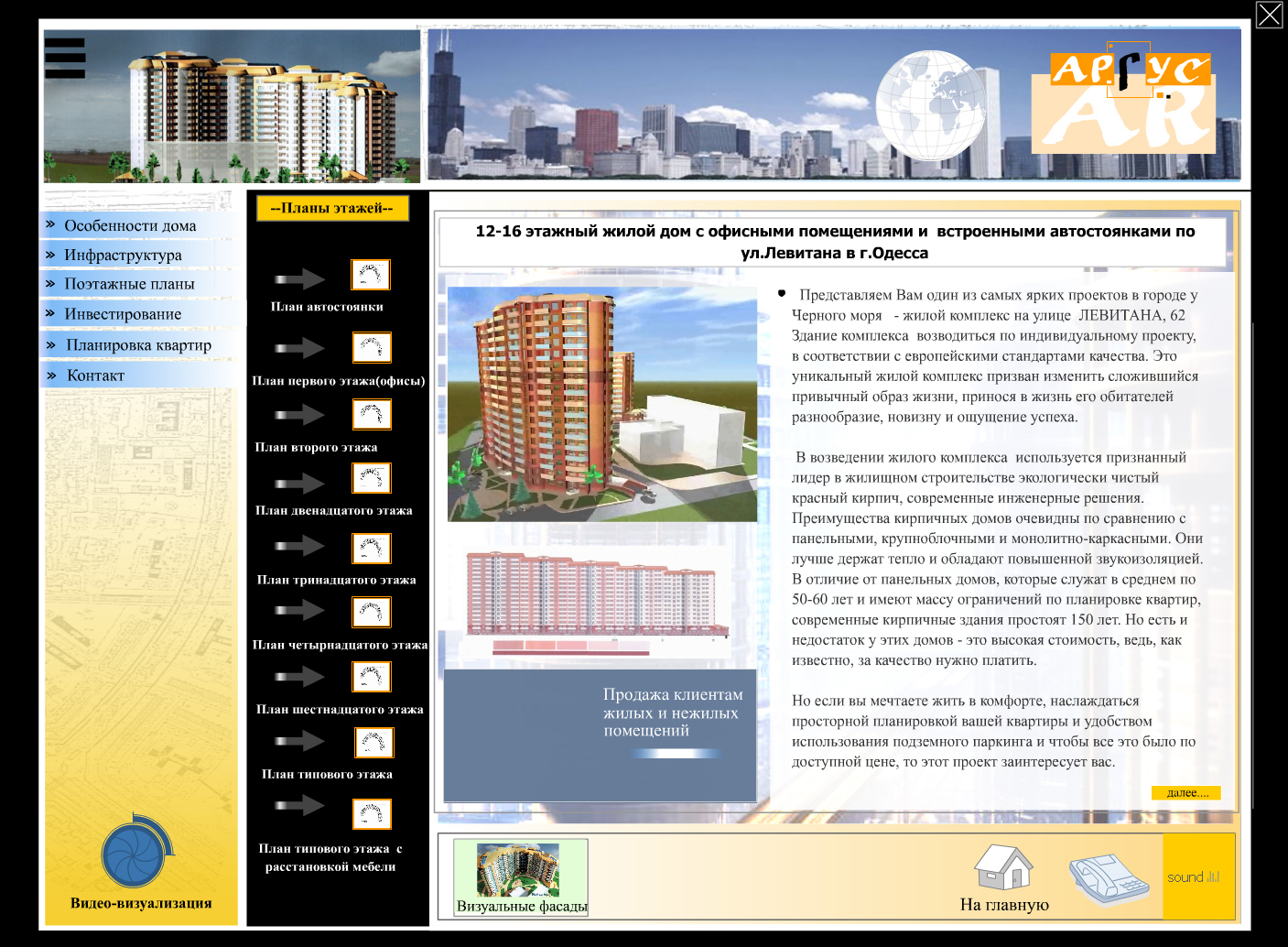Open План двенадцатого этажа thumbnail icon
1288x947 pixels.
372,478
